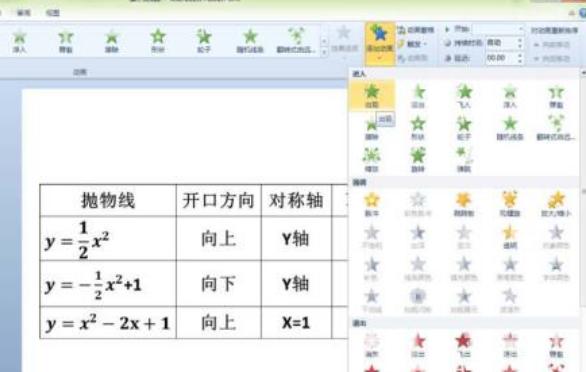The height and width of the screenshot is (372, 586).
Task: Choose 缩放 entrance effect in dropdown panel
Action: coord(371,160)
